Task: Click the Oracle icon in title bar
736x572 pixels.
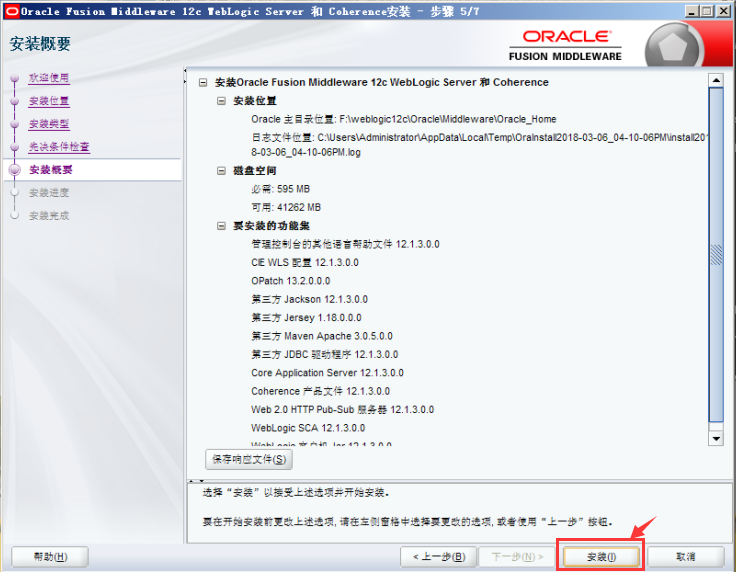Action: coord(11,10)
